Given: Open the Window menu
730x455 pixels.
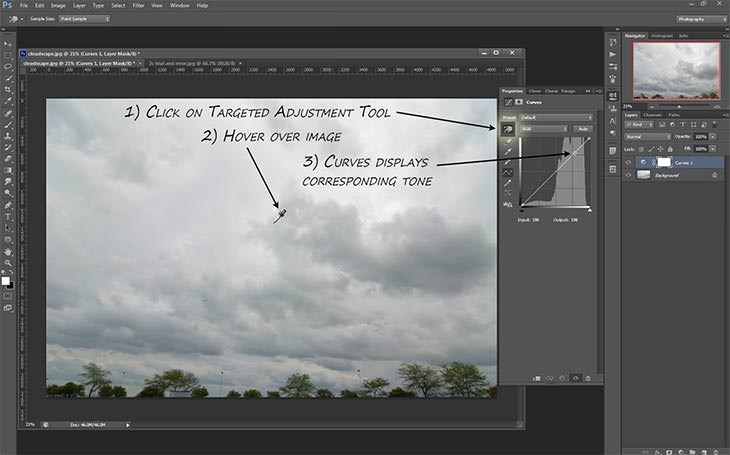Looking at the screenshot, I should point(180,6).
